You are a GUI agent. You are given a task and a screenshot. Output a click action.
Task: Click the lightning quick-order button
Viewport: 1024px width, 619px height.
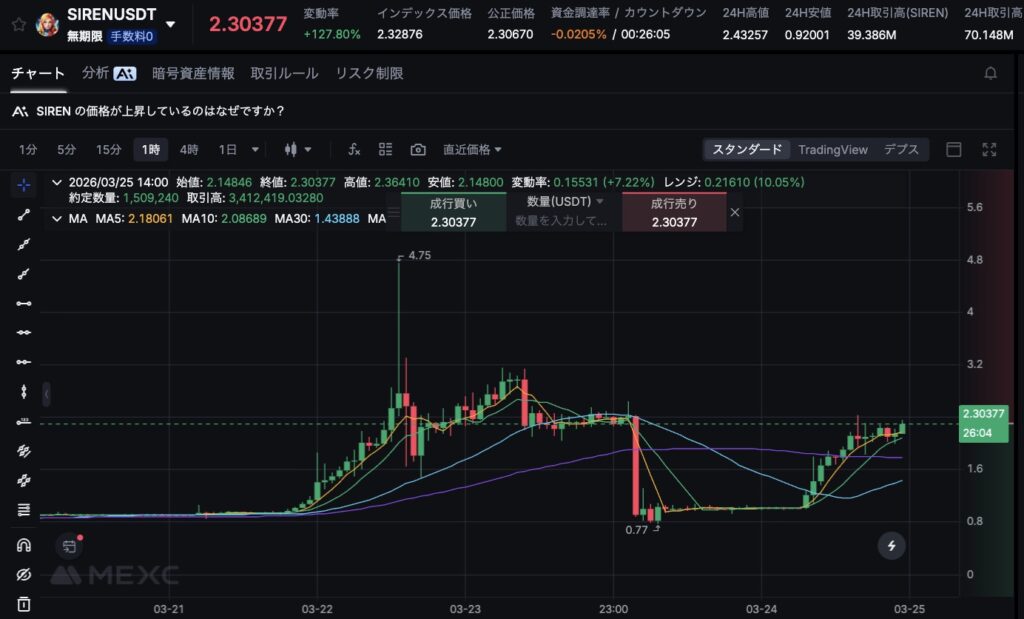891,545
